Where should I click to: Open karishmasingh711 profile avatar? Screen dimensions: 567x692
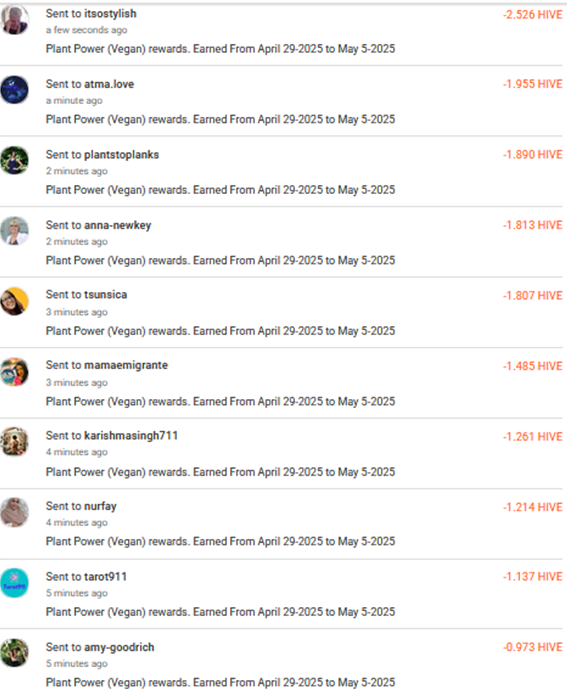click(15, 442)
